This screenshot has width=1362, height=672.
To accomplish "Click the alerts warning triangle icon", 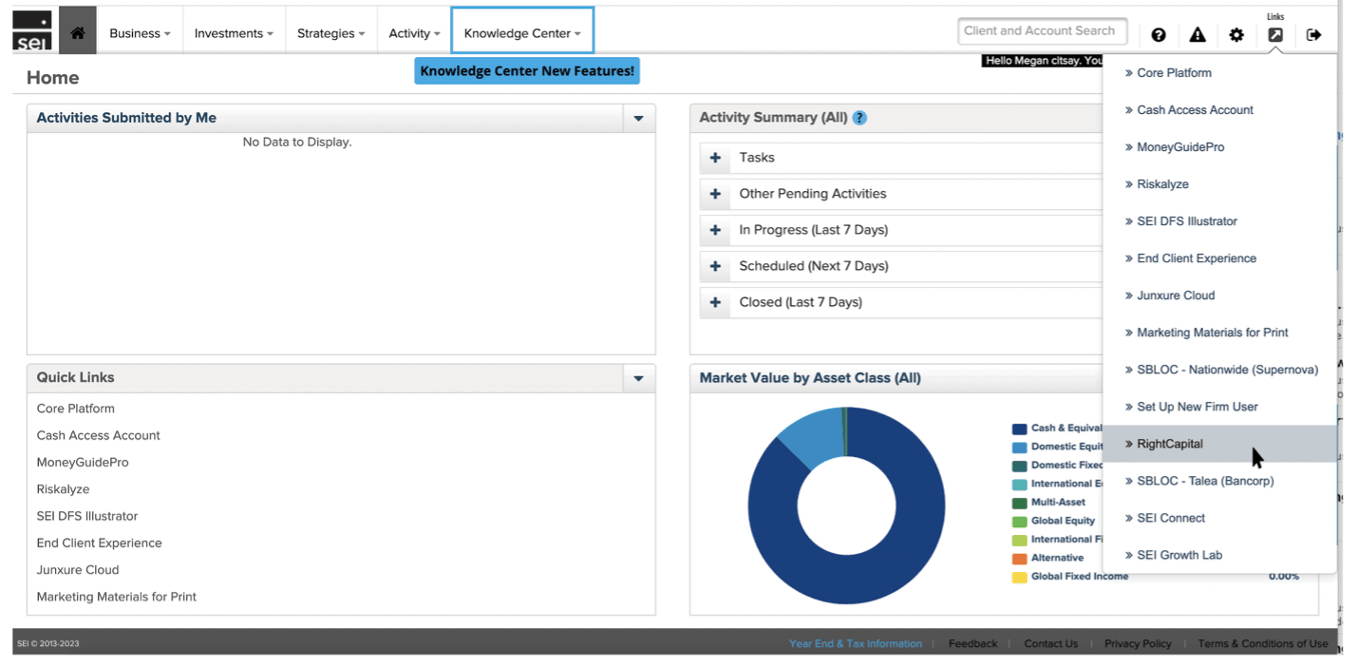I will pyautogui.click(x=1197, y=35).
